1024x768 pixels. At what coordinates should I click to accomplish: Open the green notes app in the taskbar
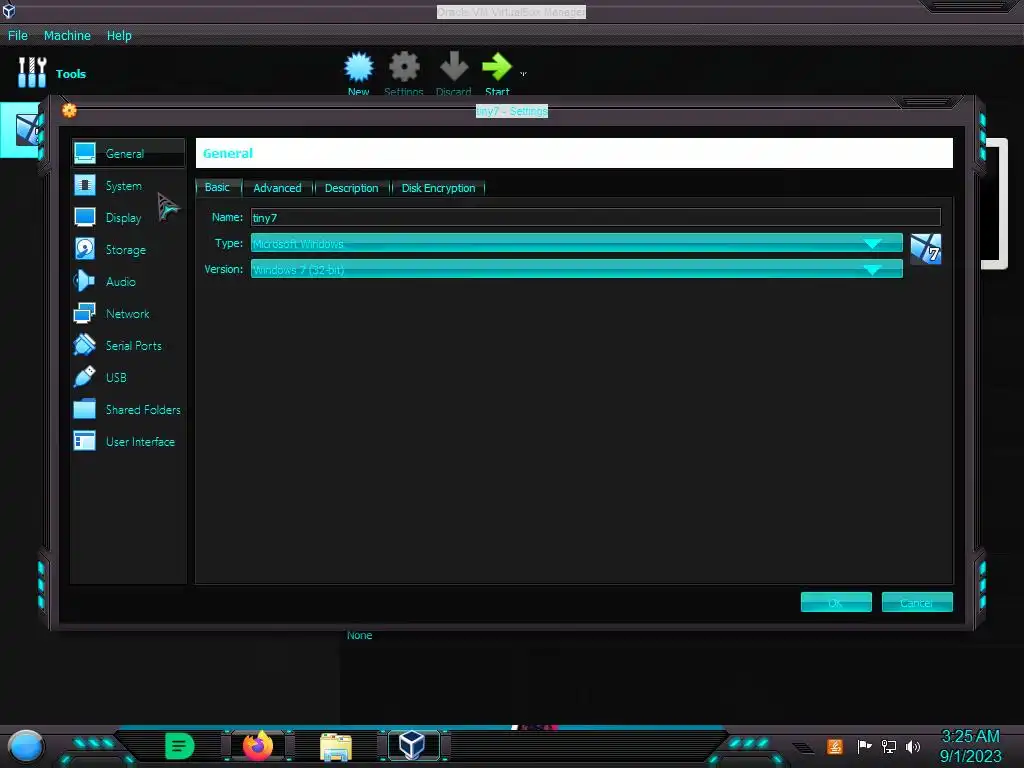[x=180, y=746]
